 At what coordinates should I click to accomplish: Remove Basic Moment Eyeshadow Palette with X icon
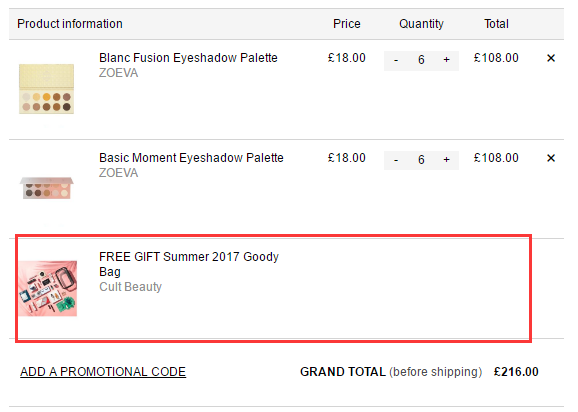click(x=551, y=158)
